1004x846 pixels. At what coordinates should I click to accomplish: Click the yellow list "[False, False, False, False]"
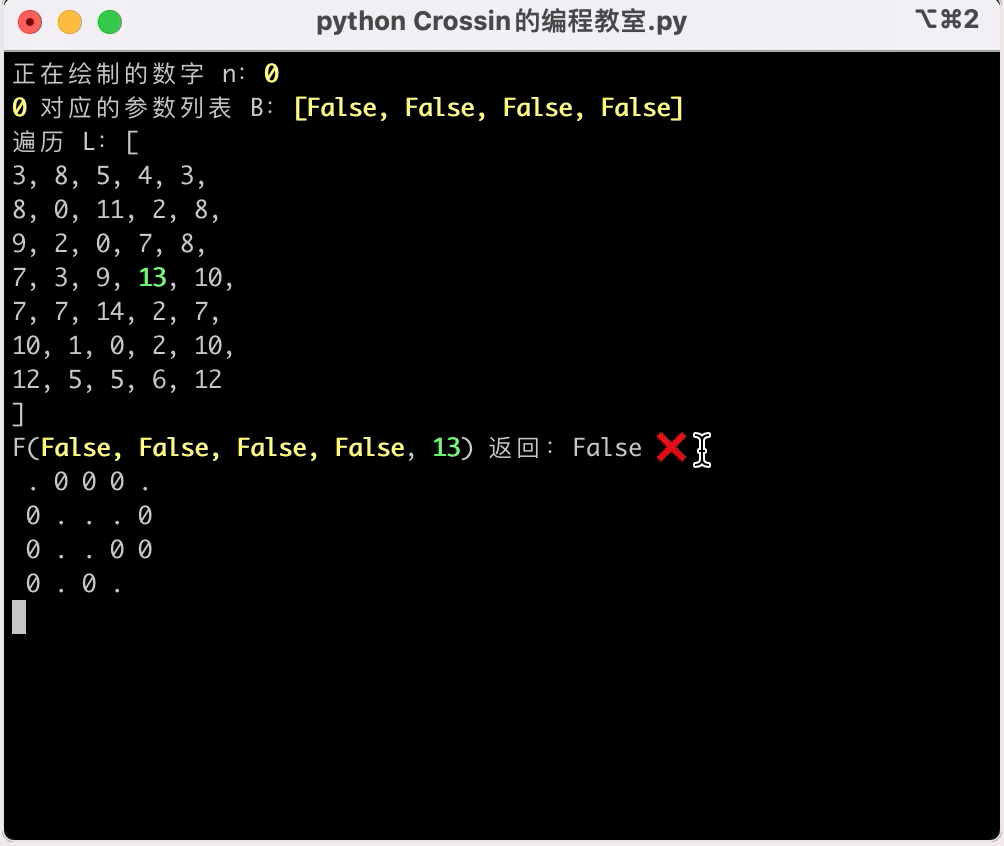[489, 108]
